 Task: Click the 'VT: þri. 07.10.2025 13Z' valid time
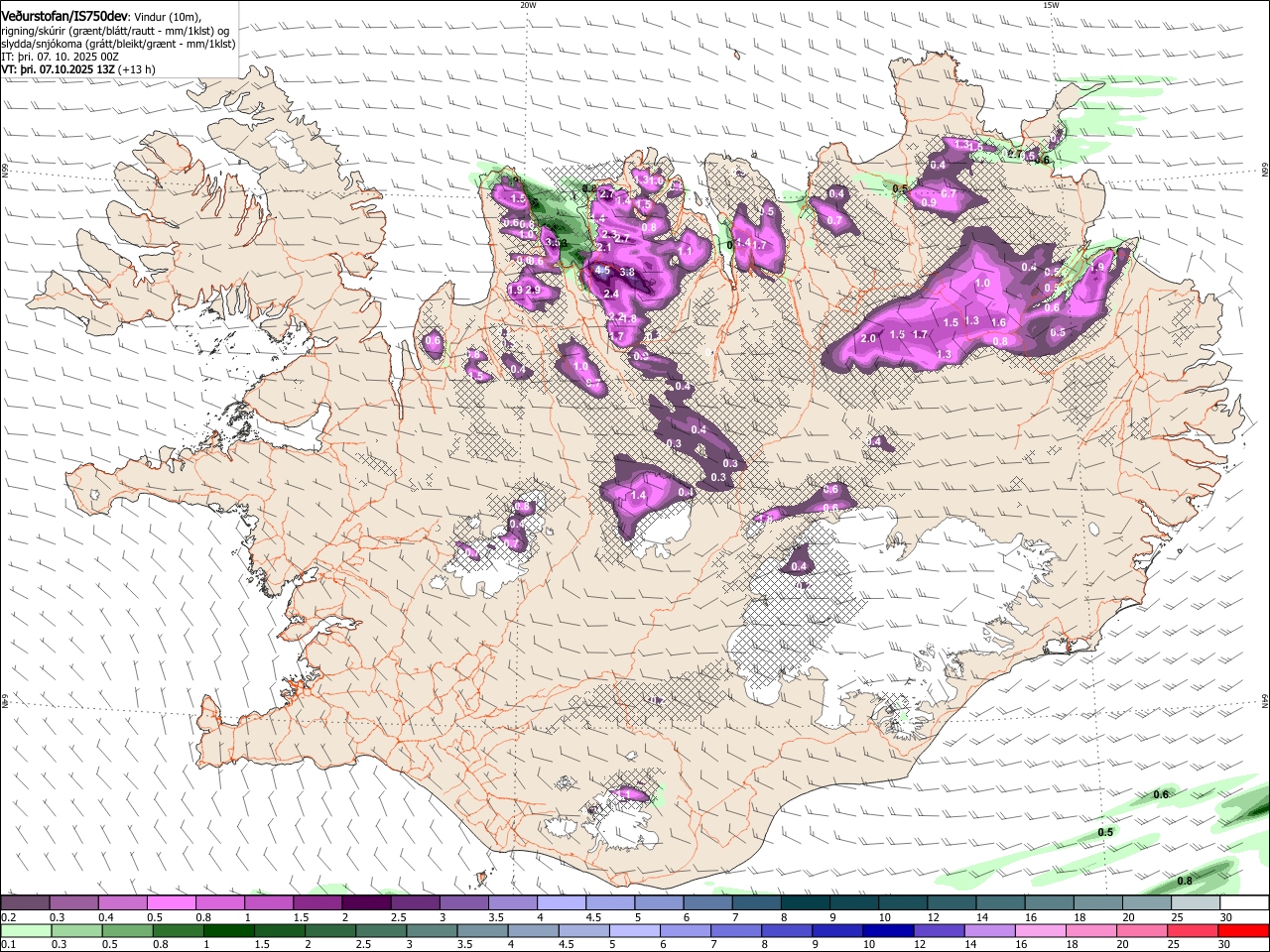[58, 70]
